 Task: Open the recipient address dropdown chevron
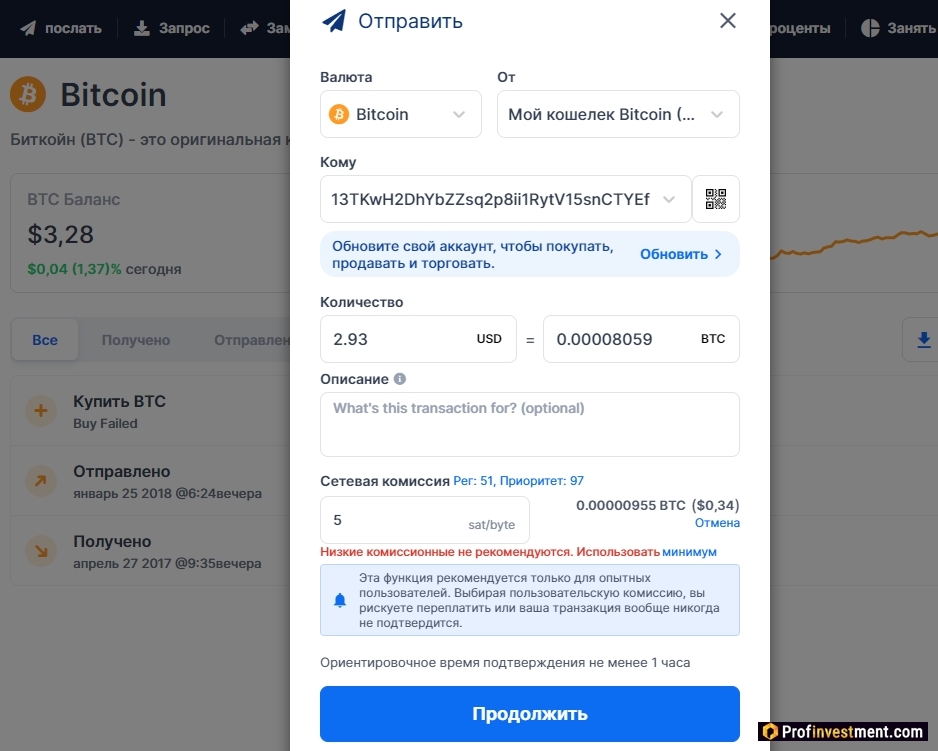click(669, 199)
